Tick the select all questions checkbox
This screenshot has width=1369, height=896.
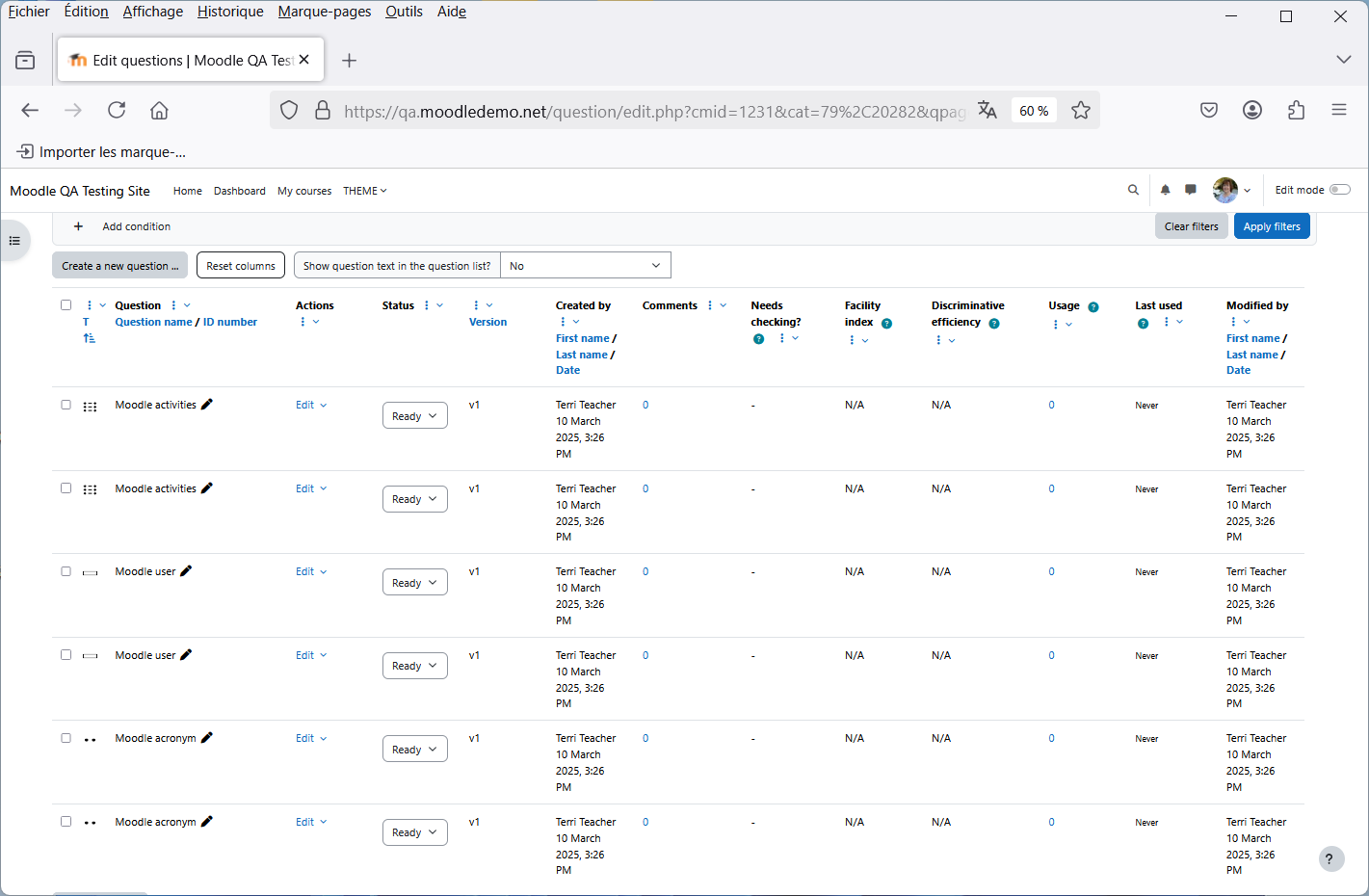(66, 304)
